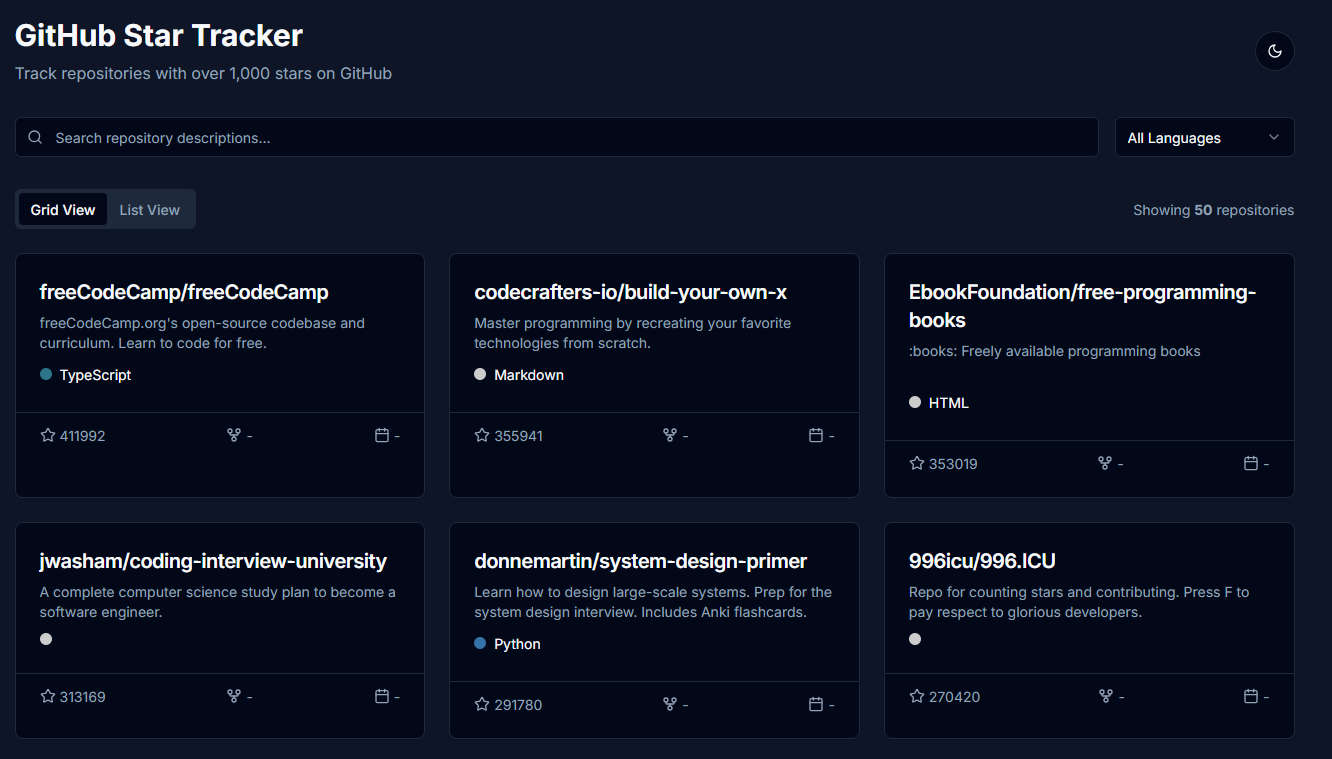Image resolution: width=1332 pixels, height=759 pixels.
Task: Click the freeCodeCamp.org's open-source codebase description
Action: [x=202, y=333]
